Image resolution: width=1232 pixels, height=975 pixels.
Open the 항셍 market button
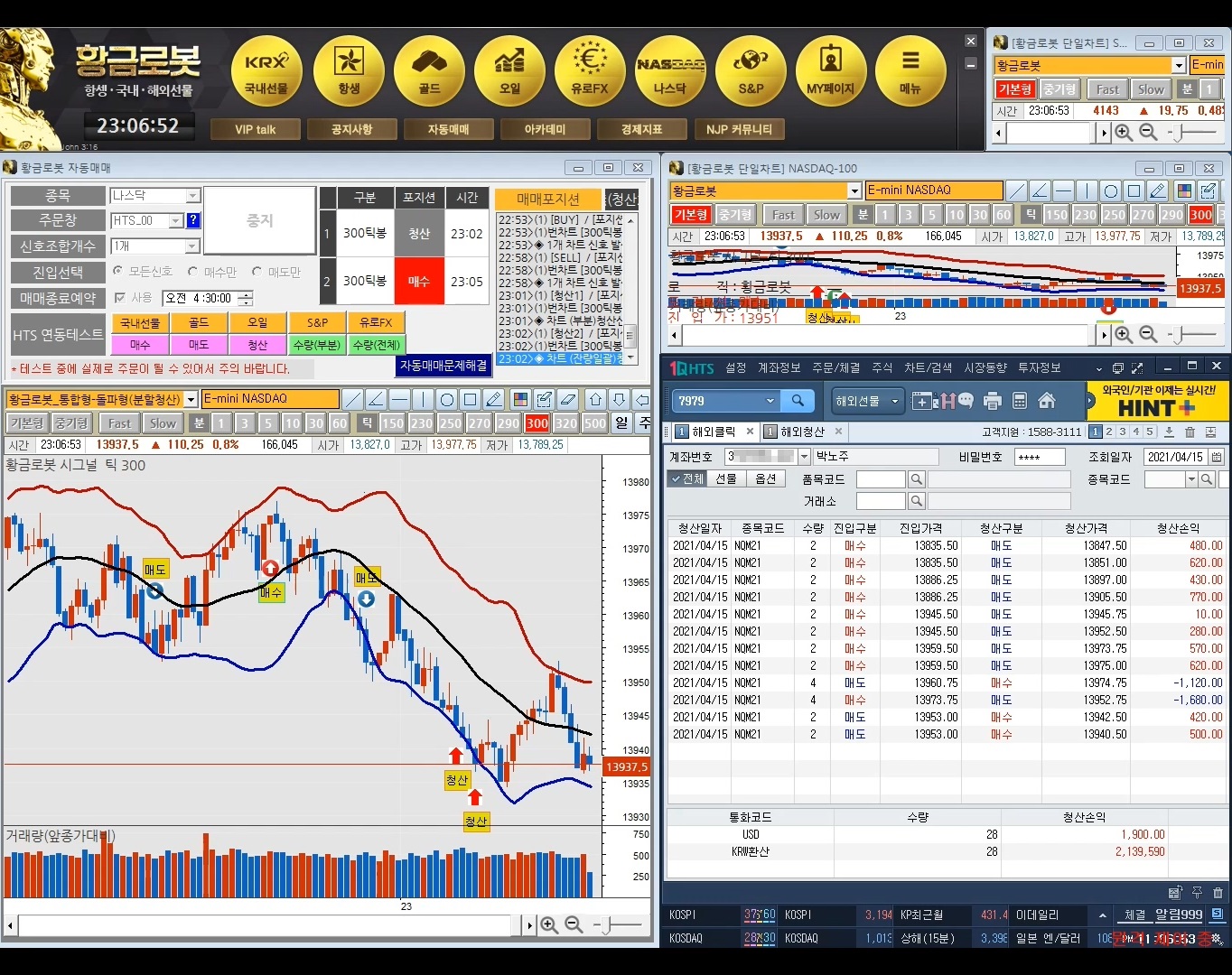(x=349, y=71)
